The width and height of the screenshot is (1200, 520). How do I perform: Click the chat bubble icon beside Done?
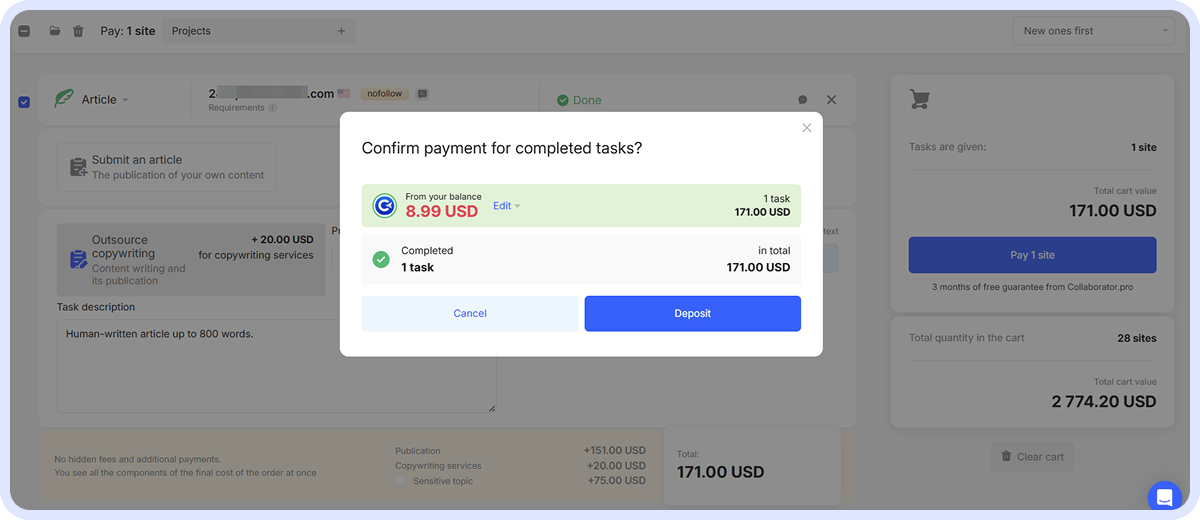pos(802,100)
